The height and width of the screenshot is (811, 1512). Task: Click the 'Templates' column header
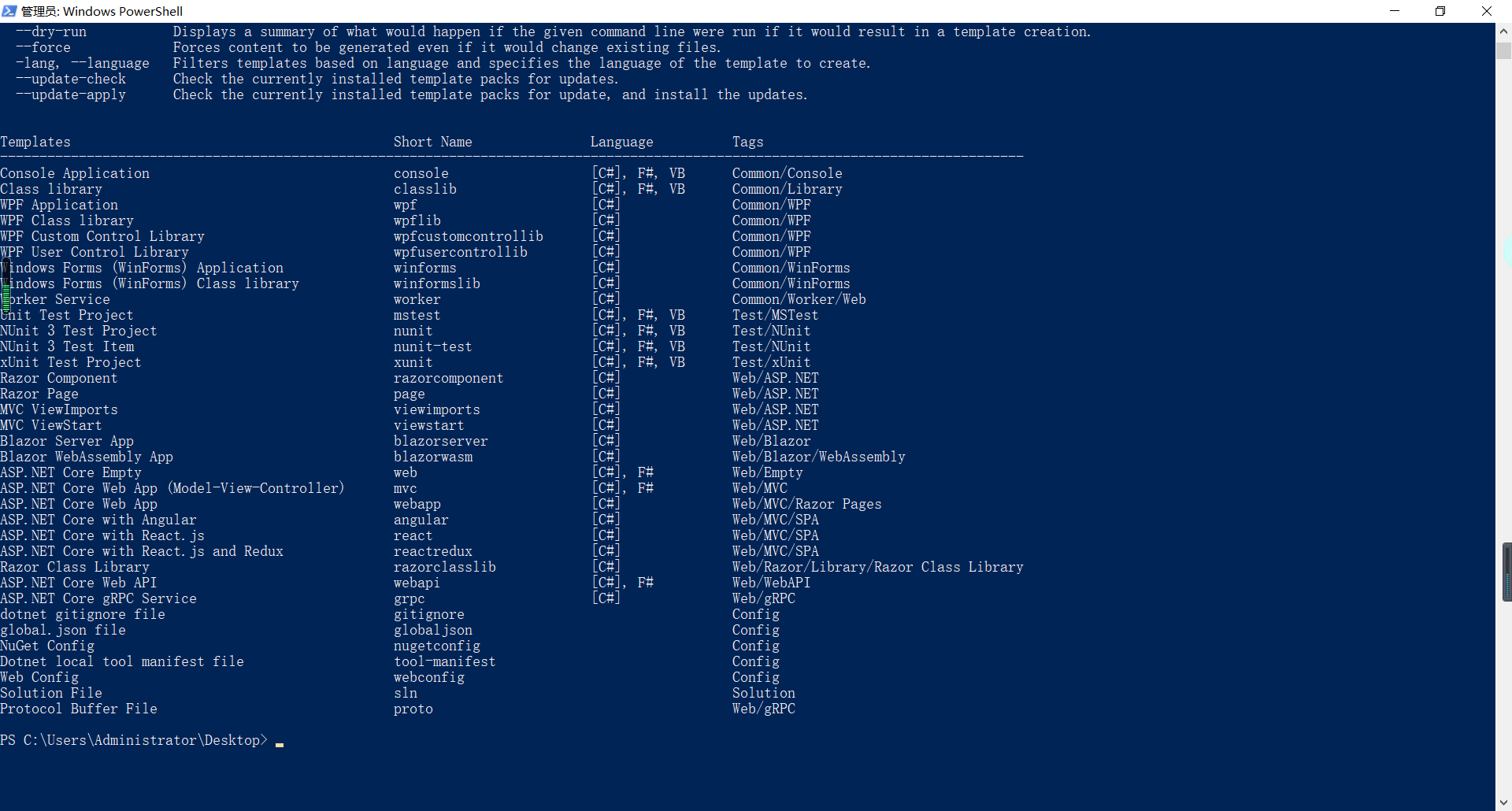click(35, 142)
